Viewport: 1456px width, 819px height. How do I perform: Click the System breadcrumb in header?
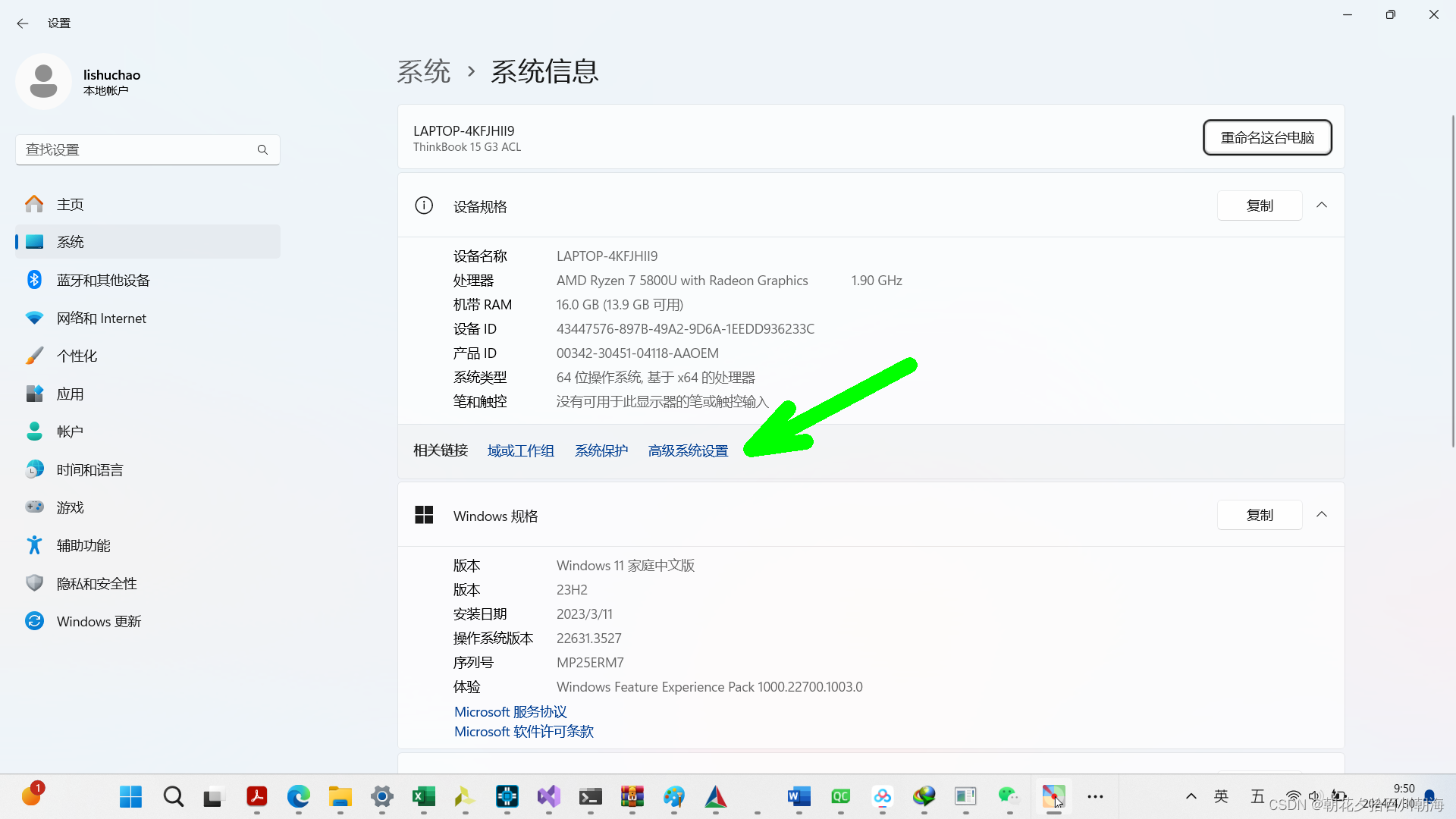click(x=423, y=72)
